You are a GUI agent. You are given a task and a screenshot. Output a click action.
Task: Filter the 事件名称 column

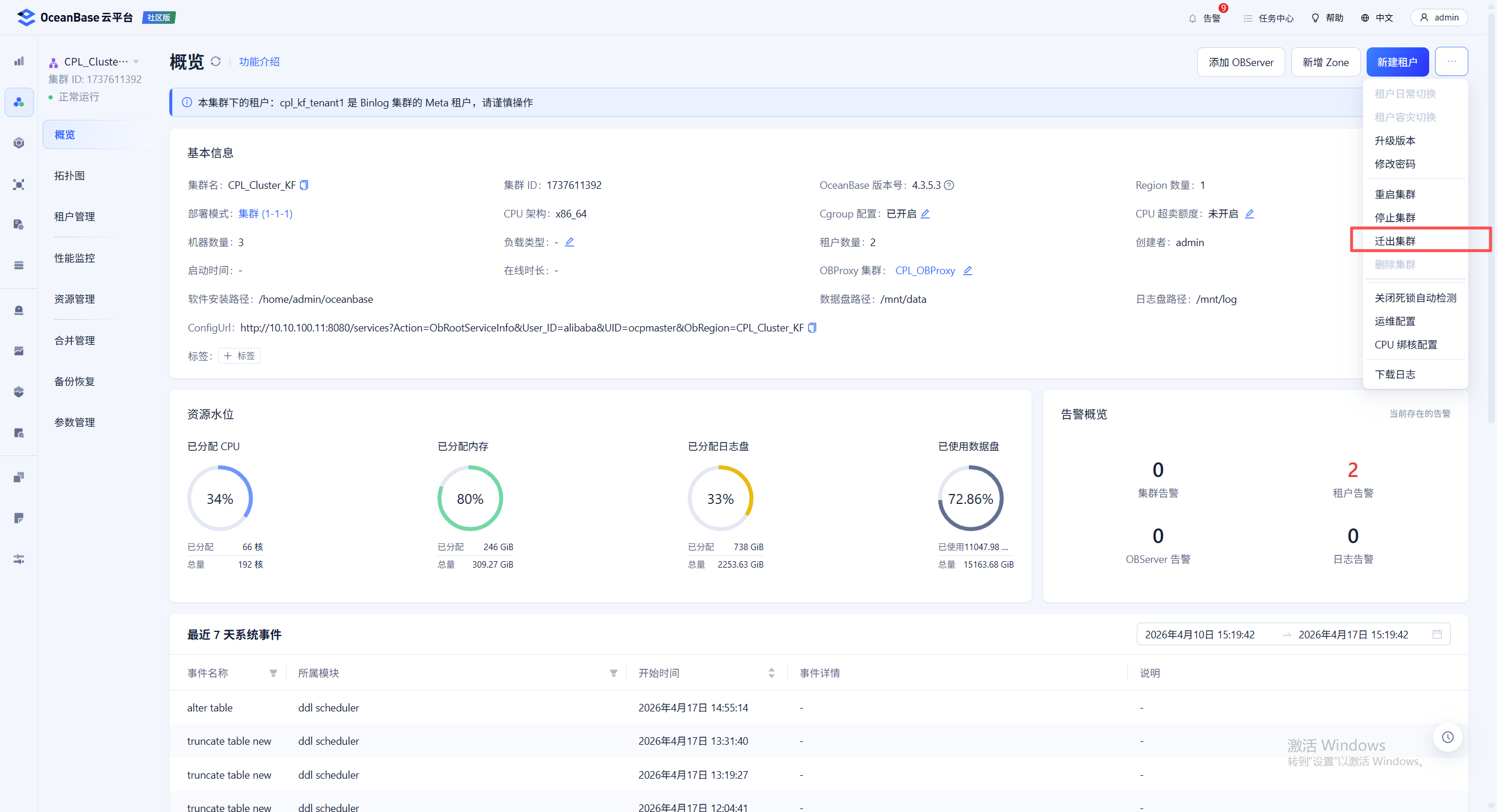click(x=273, y=673)
